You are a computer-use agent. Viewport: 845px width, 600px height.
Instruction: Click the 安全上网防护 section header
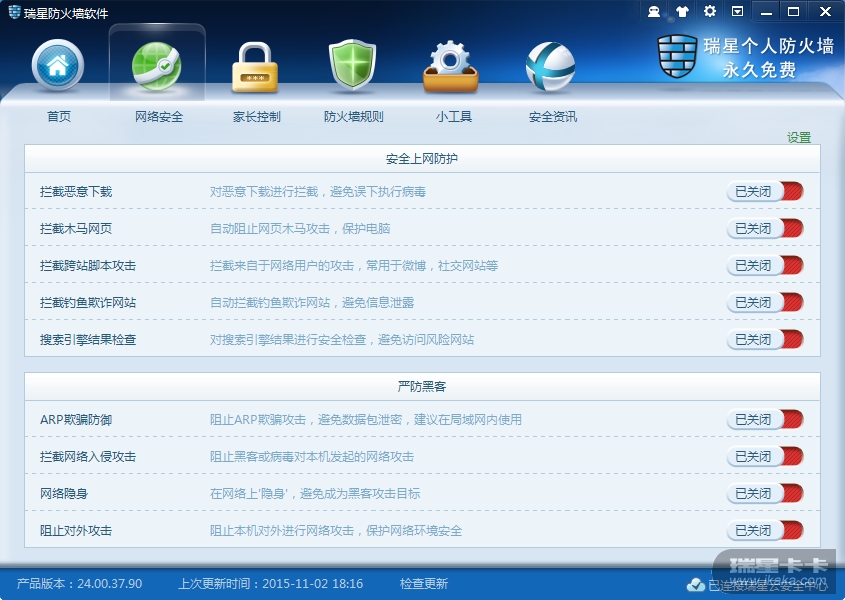[x=422, y=158]
